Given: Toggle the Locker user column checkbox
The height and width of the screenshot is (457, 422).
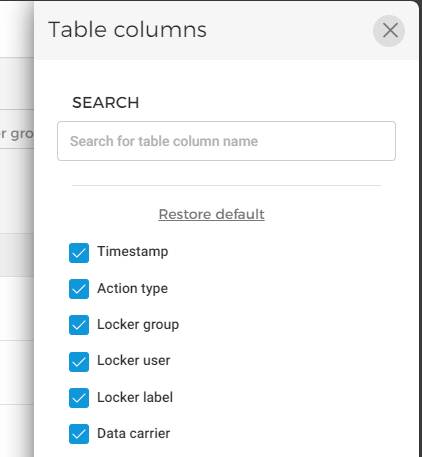Looking at the screenshot, I should (x=79, y=362).
